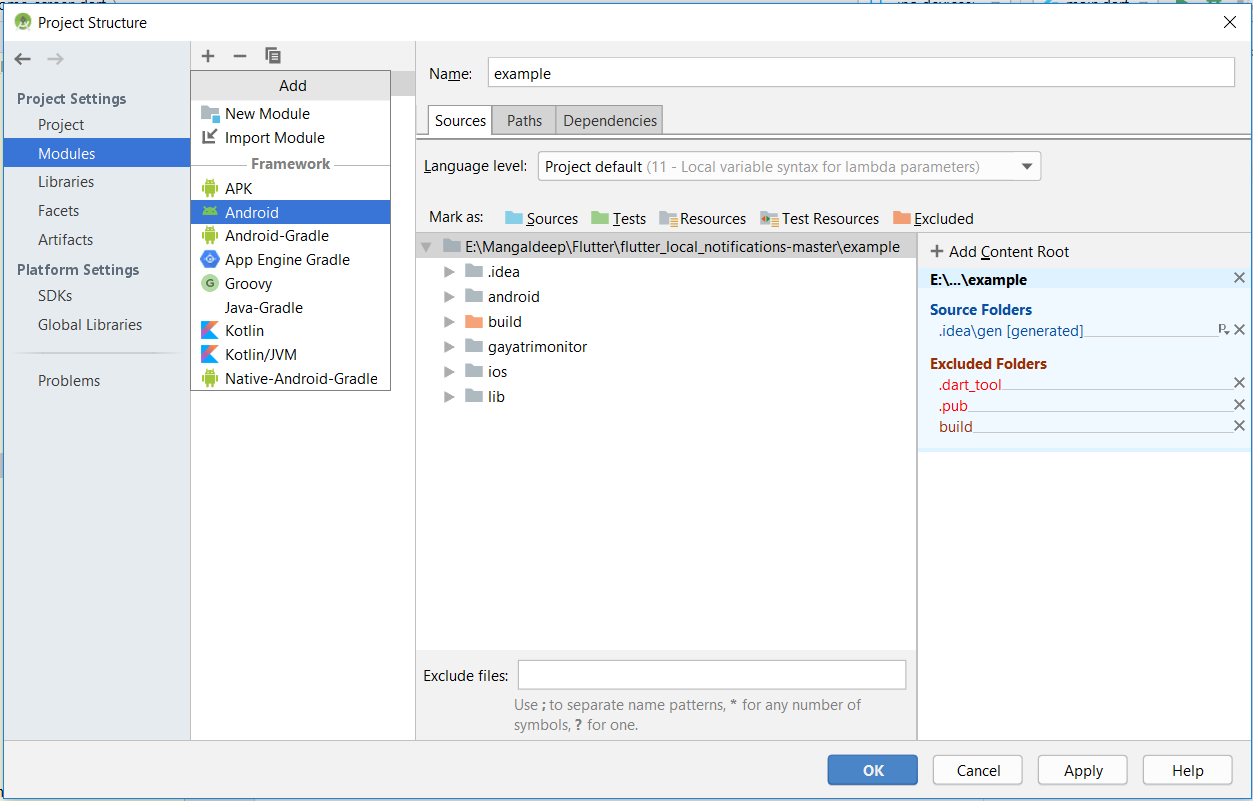Viewport: 1253px width, 801px height.
Task: Expand the gayatrimonitor folder arrow
Action: pos(449,347)
